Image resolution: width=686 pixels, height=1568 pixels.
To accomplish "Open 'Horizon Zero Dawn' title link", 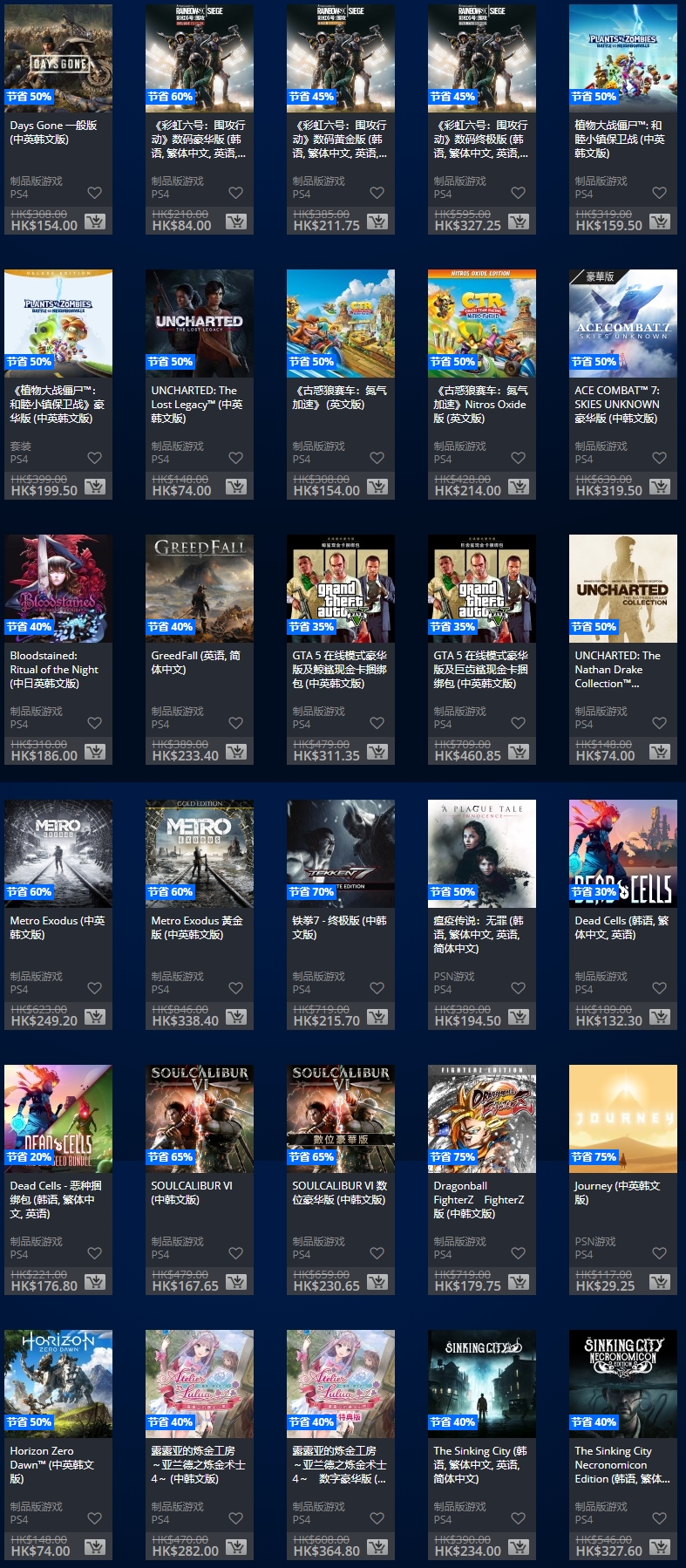I will click(51, 1464).
